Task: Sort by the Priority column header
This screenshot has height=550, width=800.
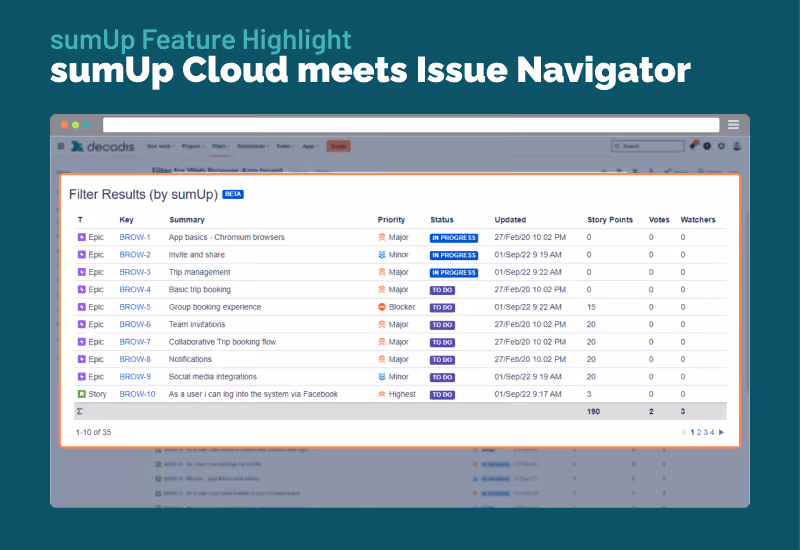Action: [x=391, y=220]
